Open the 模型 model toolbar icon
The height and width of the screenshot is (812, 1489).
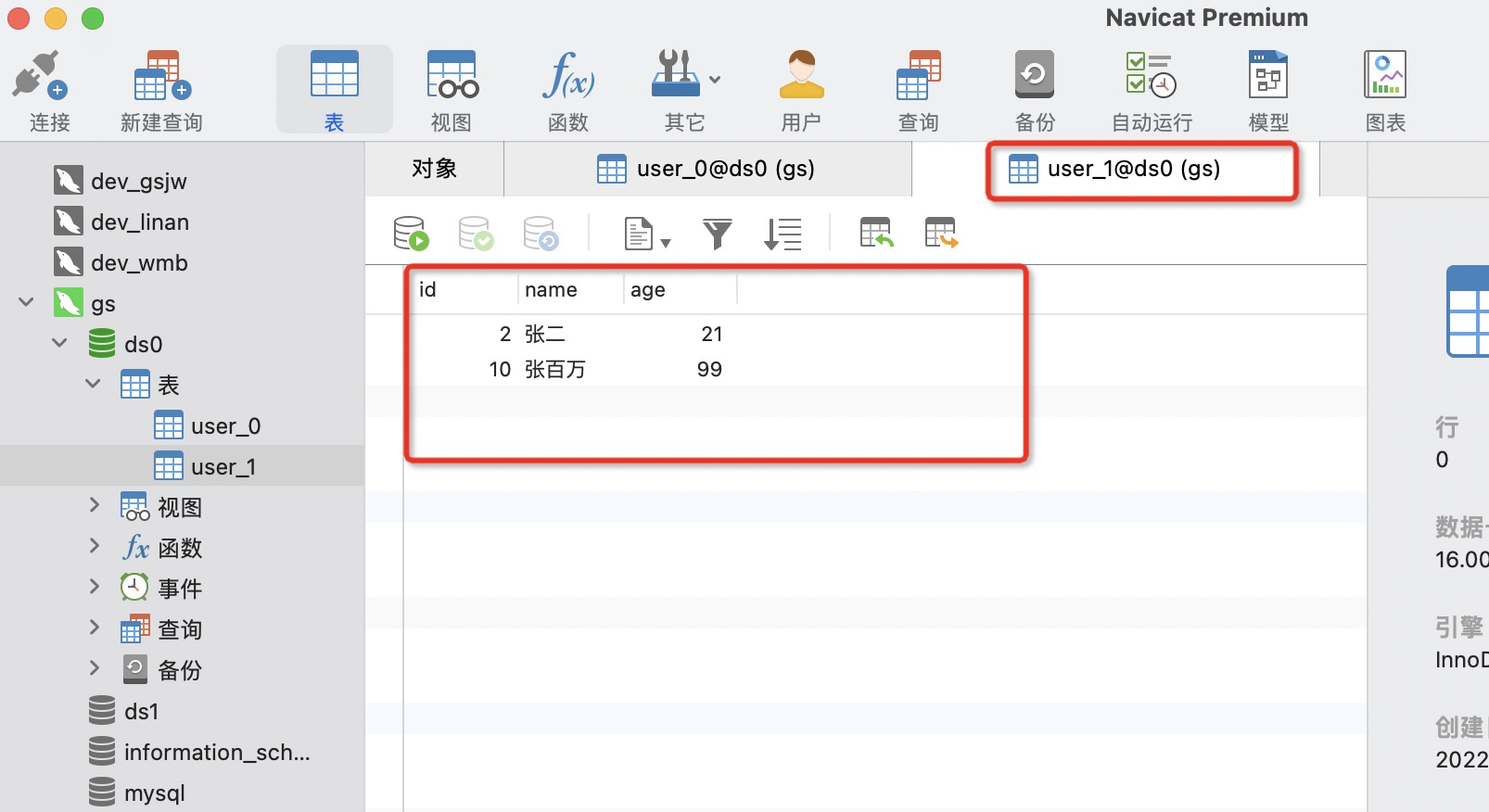click(x=1268, y=75)
